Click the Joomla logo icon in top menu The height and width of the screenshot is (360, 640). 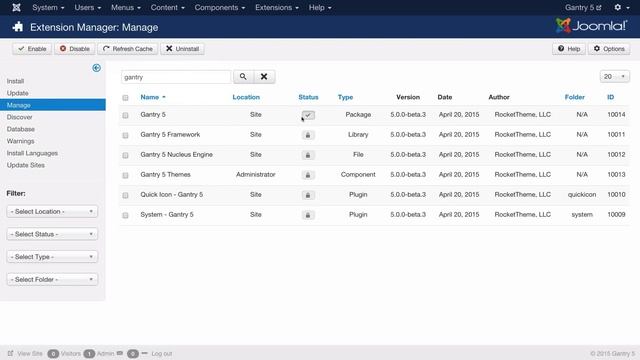point(16,7)
